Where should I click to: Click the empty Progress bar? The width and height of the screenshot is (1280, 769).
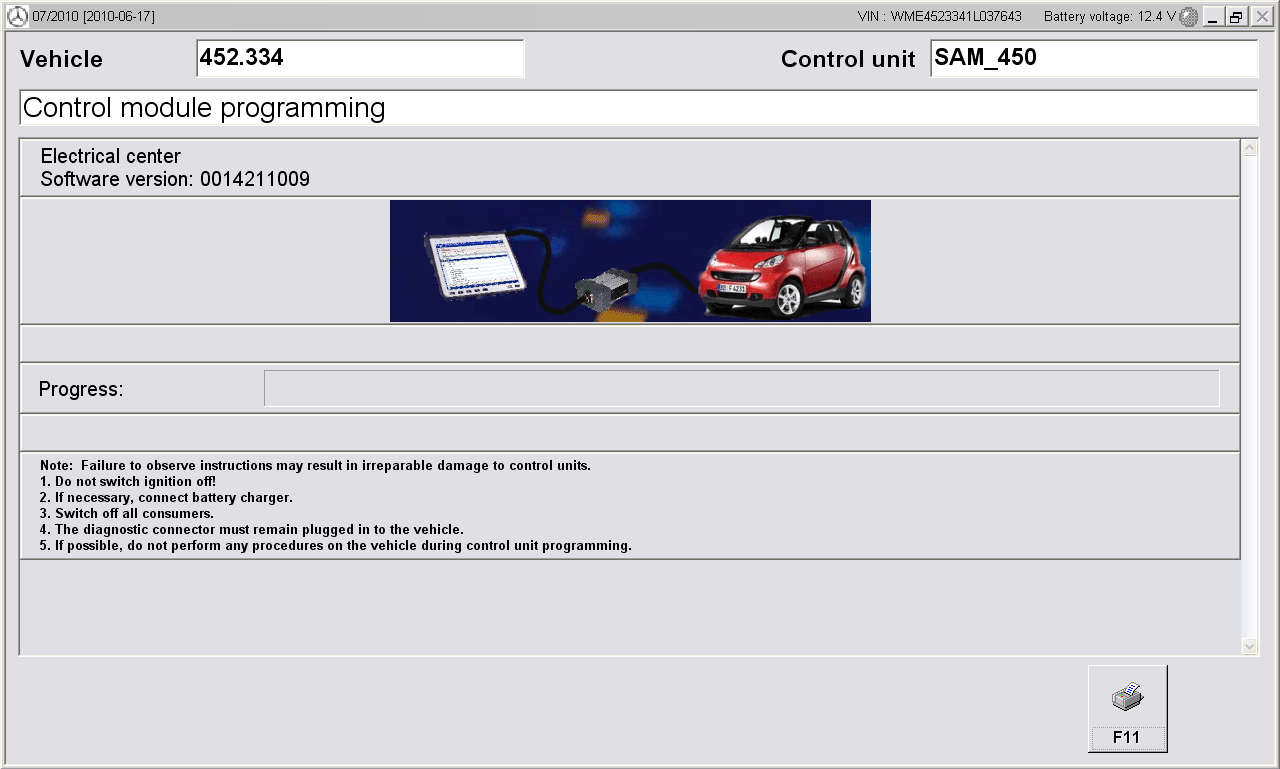point(741,389)
